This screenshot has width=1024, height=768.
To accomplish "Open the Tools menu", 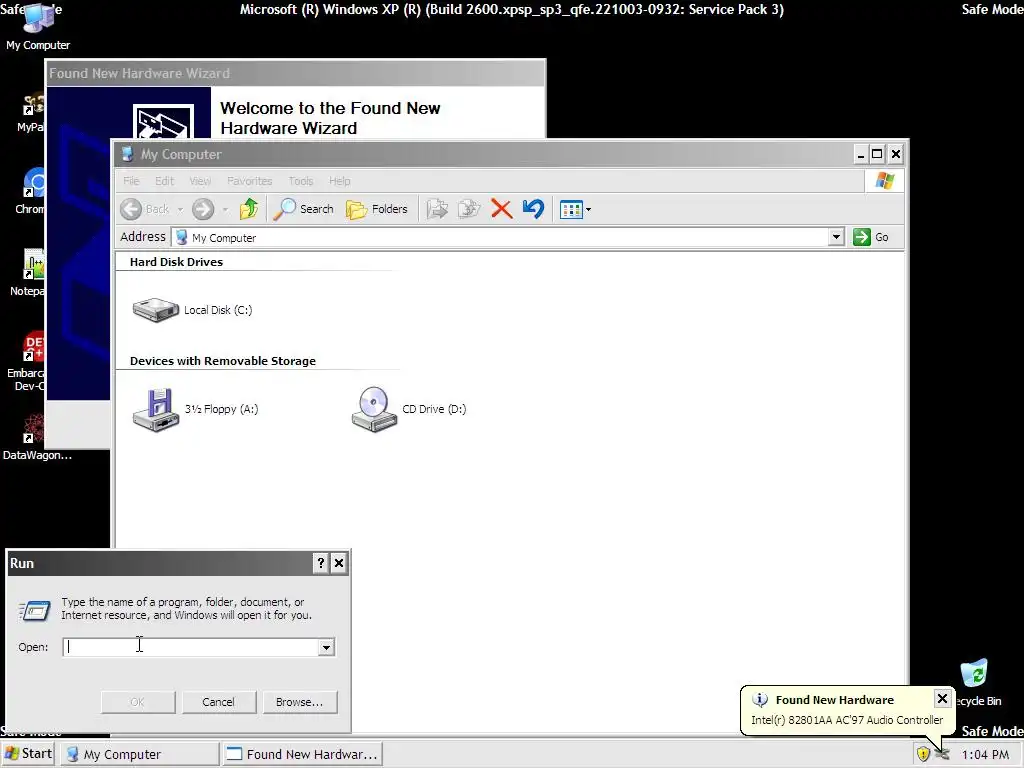I will (301, 181).
